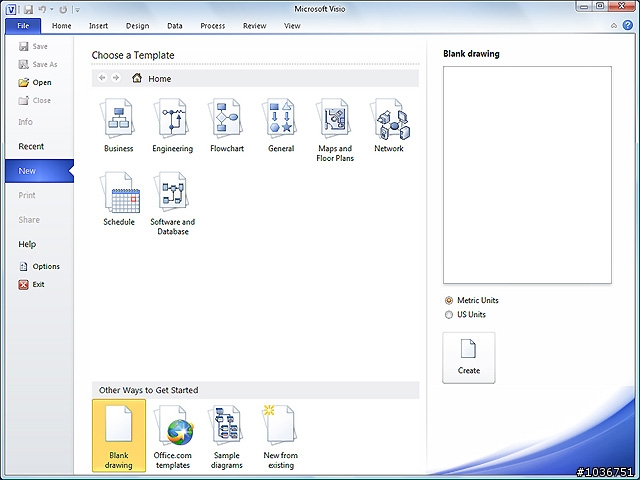
Task: Switch to the Review ribbon tab
Action: point(254,26)
